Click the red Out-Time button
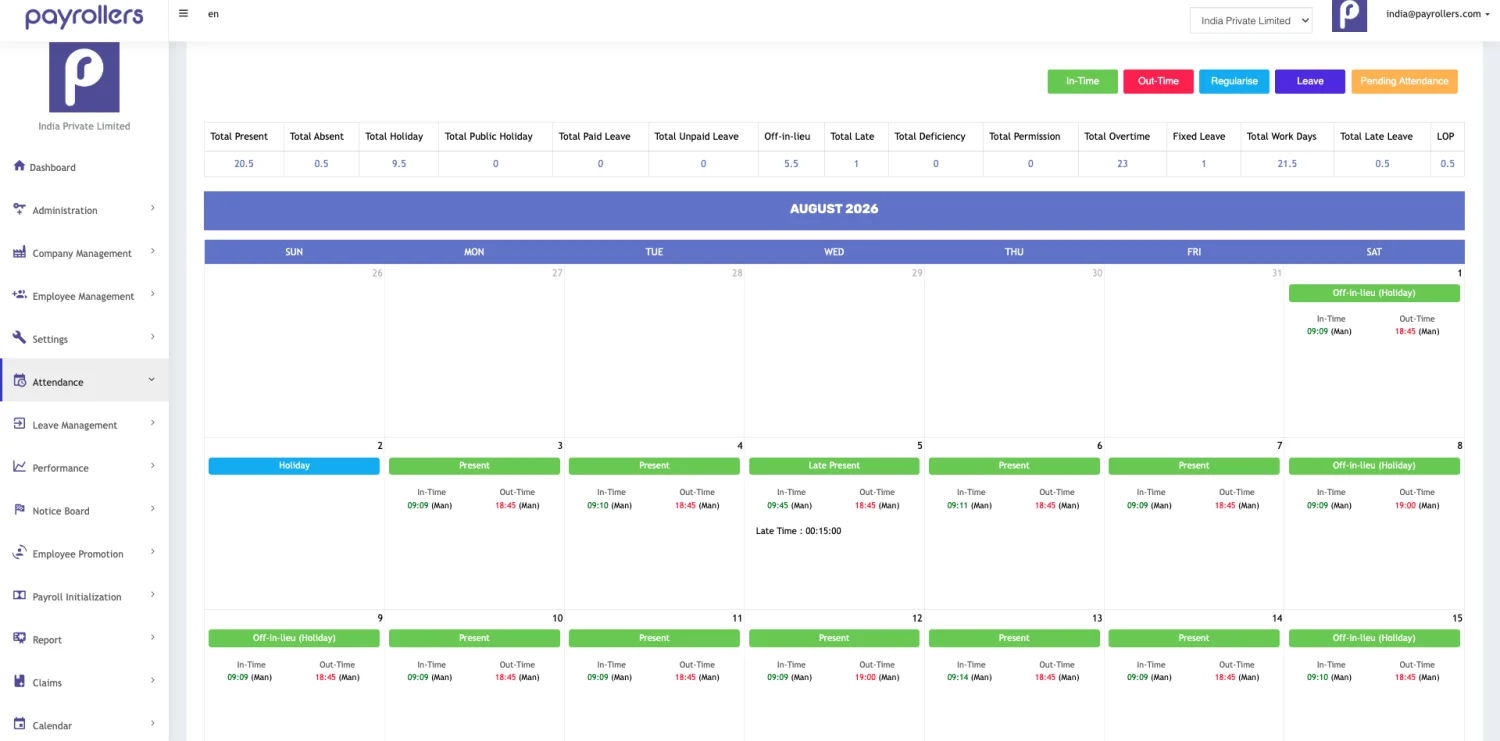Image resolution: width=1500 pixels, height=741 pixels. (x=1158, y=81)
